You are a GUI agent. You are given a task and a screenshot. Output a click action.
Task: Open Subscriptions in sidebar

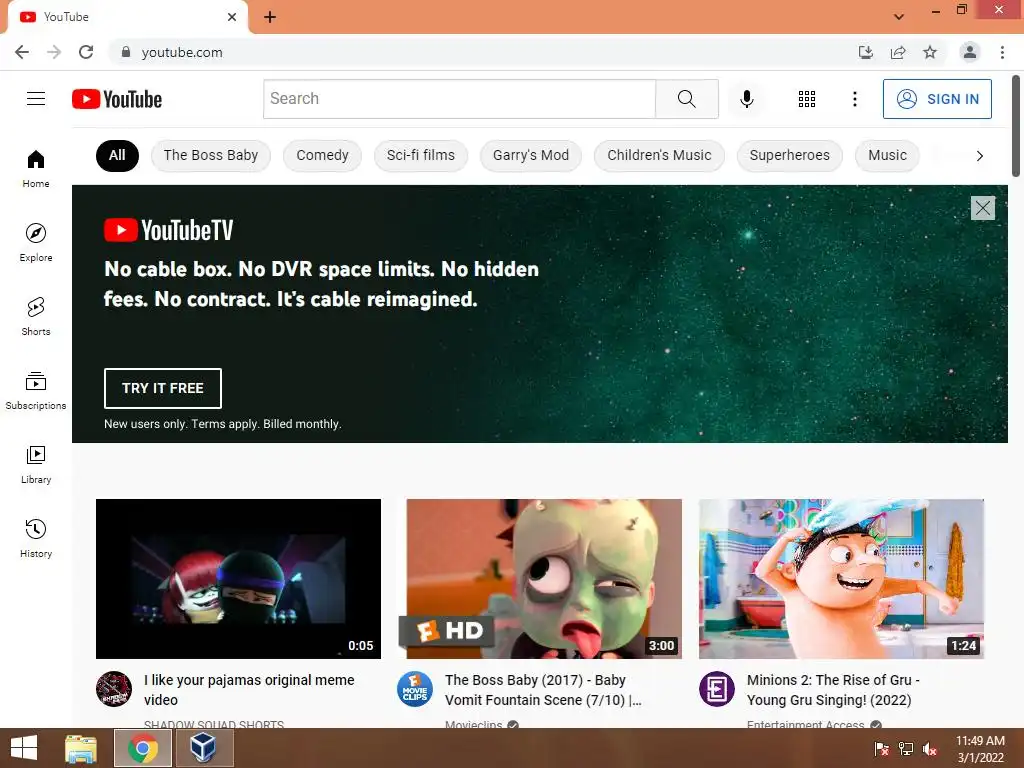click(x=36, y=391)
